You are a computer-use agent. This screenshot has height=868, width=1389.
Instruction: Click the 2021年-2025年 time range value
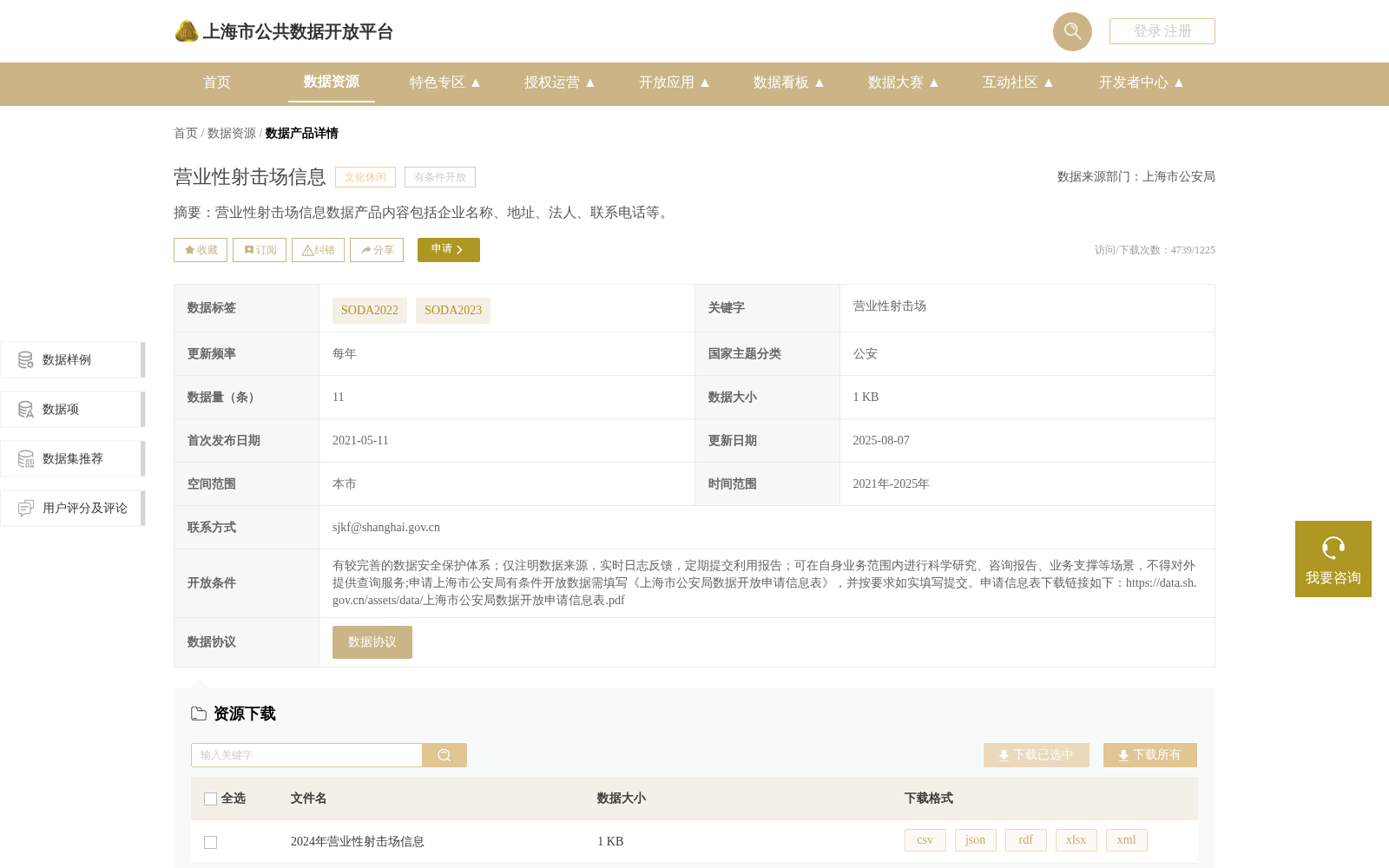click(x=892, y=484)
